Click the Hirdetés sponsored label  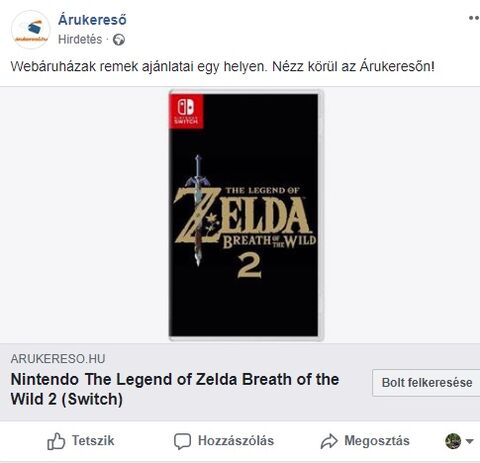click(80, 39)
